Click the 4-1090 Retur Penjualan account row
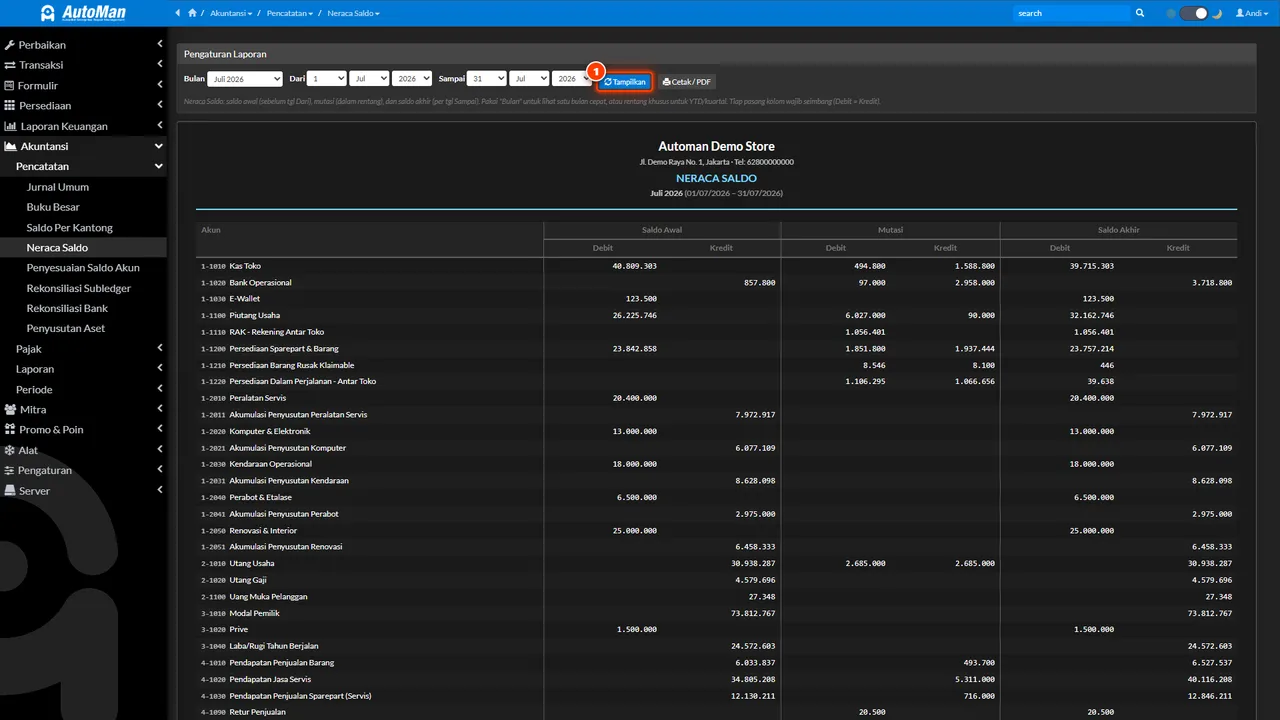This screenshot has height=720, width=1280. point(716,712)
